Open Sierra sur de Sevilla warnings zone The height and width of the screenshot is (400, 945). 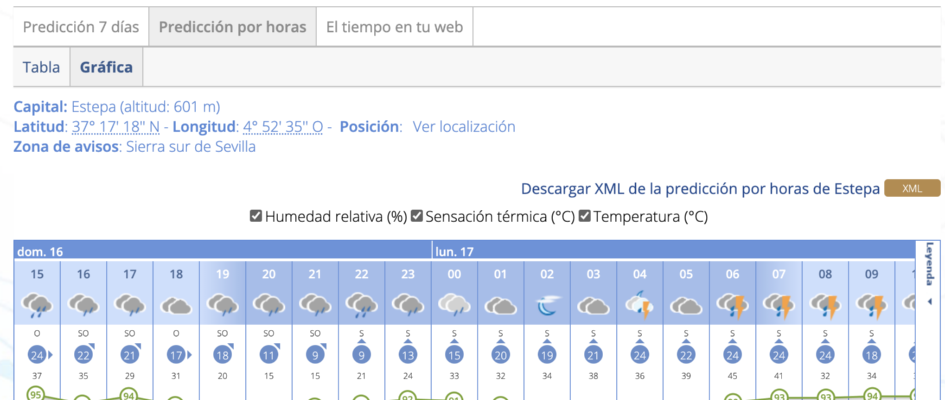coord(191,147)
